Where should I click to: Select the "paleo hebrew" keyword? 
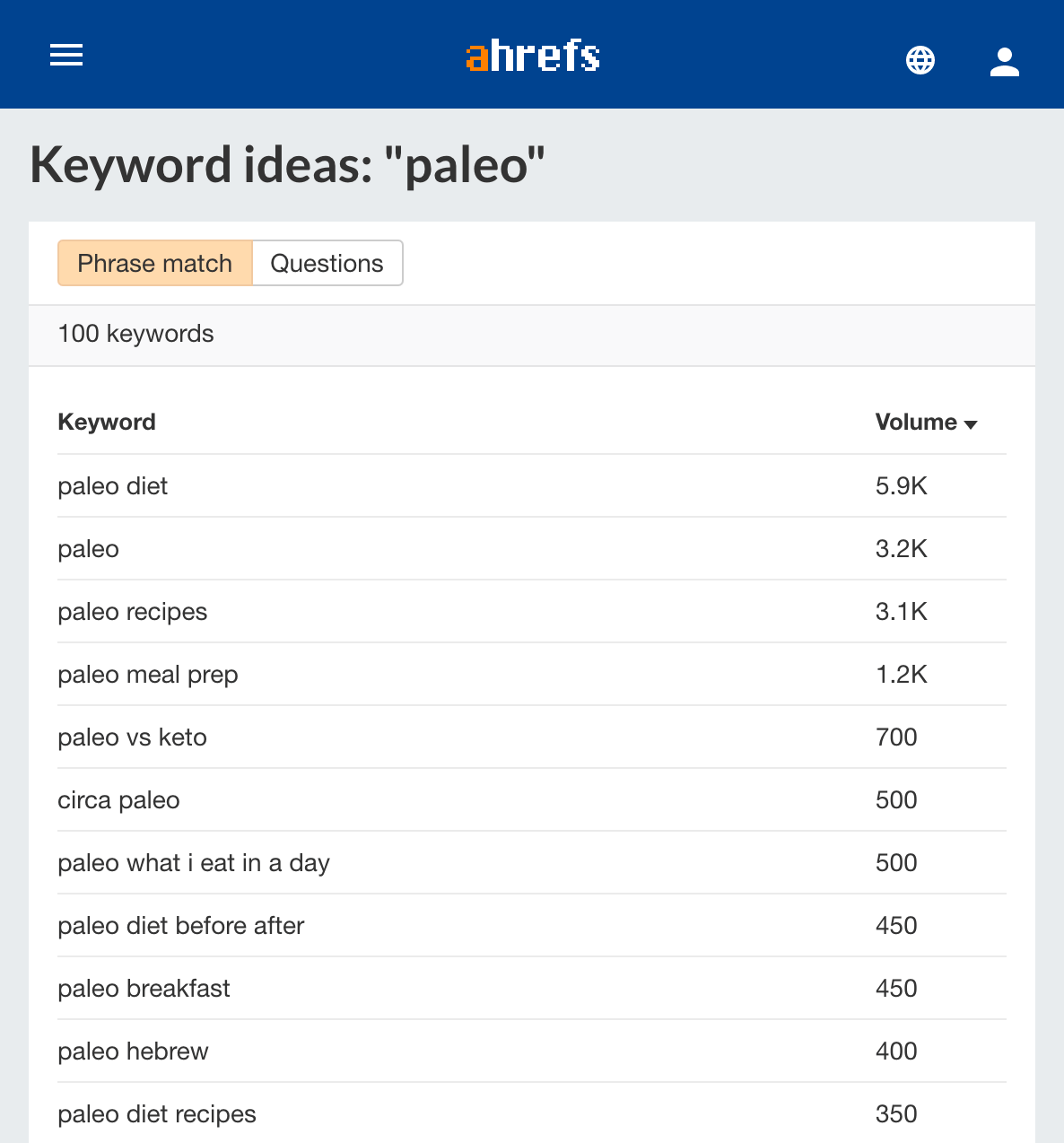click(x=134, y=1051)
